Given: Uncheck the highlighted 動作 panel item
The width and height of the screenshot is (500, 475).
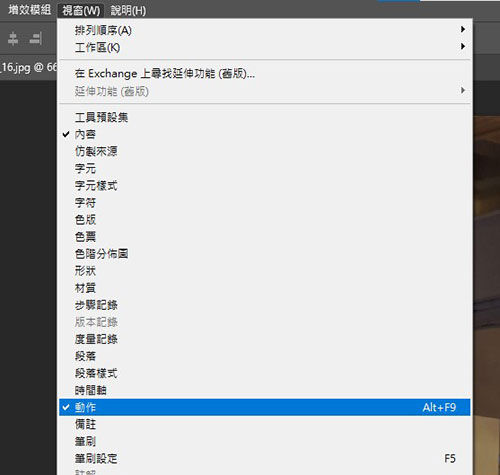Looking at the screenshot, I should click(264, 407).
